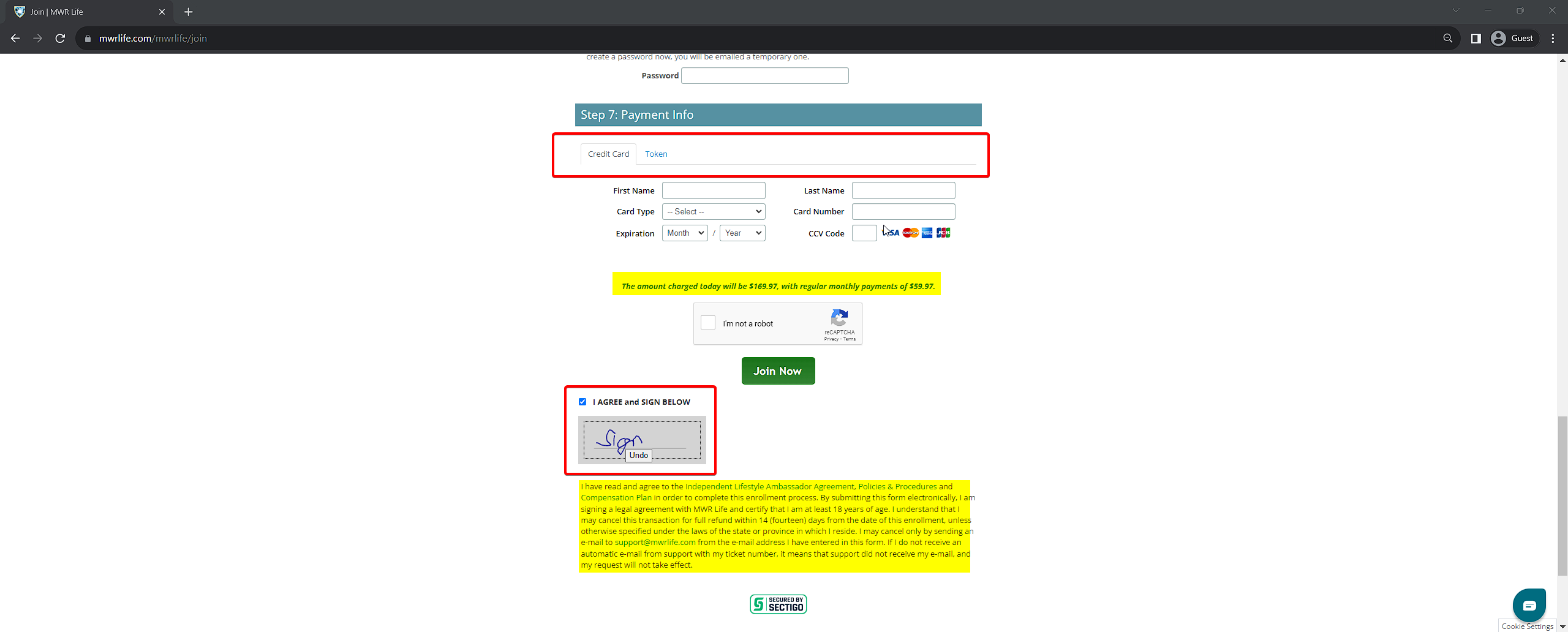Image resolution: width=1568 pixels, height=632 pixels.
Task: Toggle the browser side panel
Action: (1476, 38)
